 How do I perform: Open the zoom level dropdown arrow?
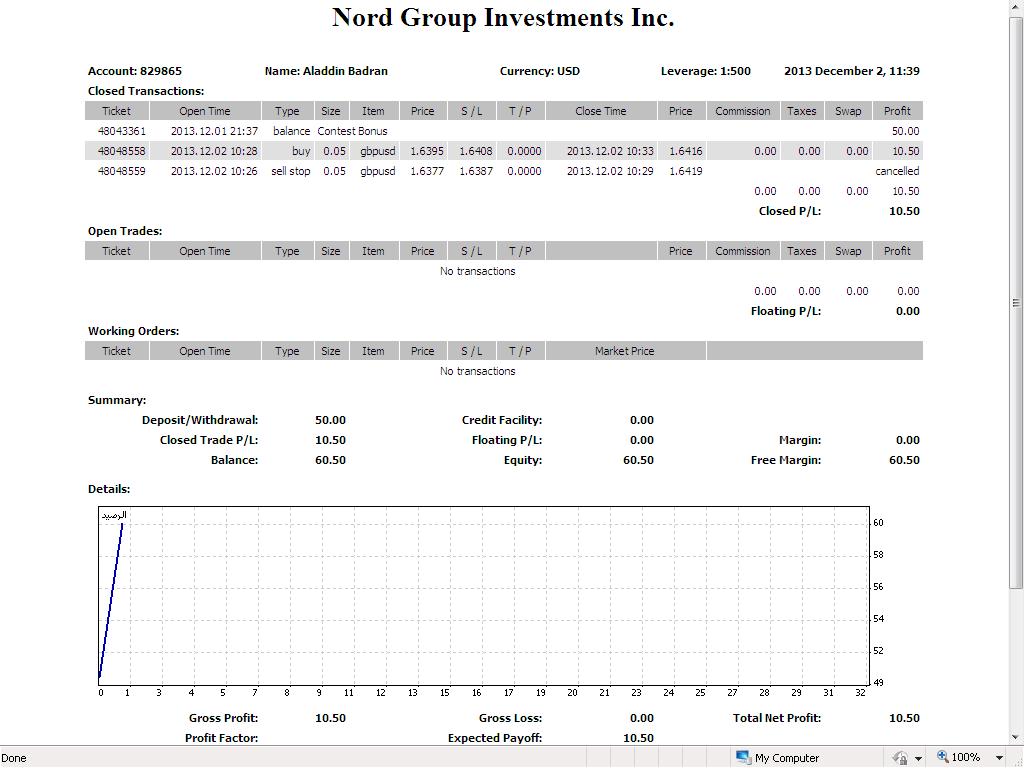(999, 758)
